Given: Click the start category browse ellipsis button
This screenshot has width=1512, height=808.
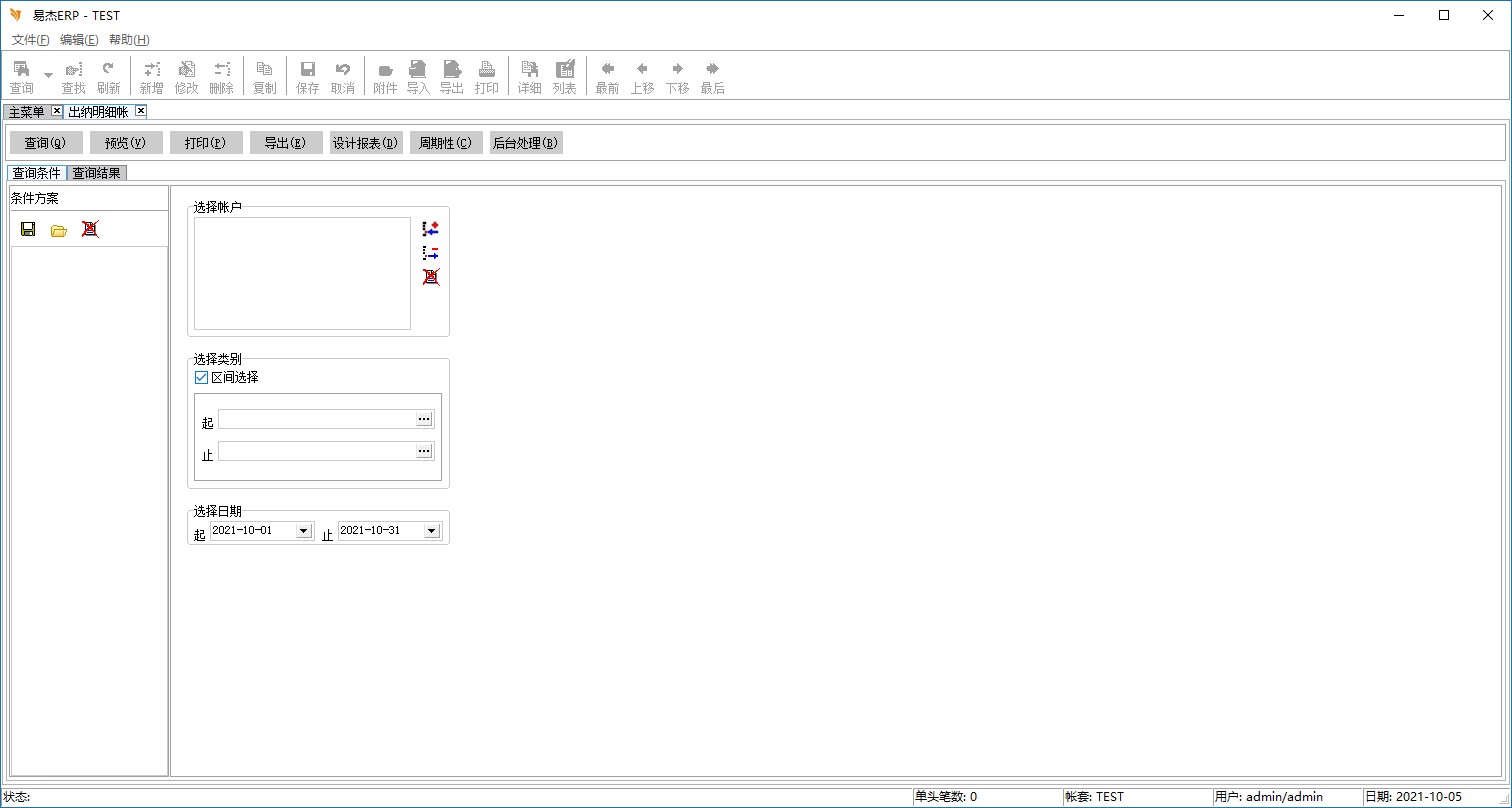Looking at the screenshot, I should pyautogui.click(x=424, y=419).
